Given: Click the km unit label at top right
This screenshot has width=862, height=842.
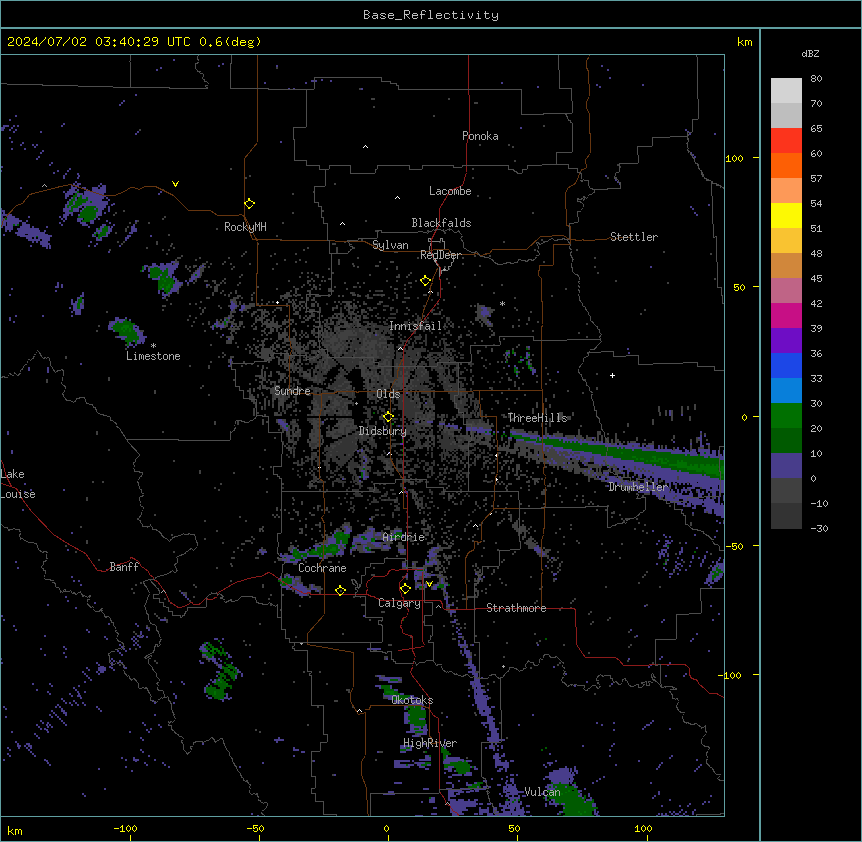Looking at the screenshot, I should point(744,42).
